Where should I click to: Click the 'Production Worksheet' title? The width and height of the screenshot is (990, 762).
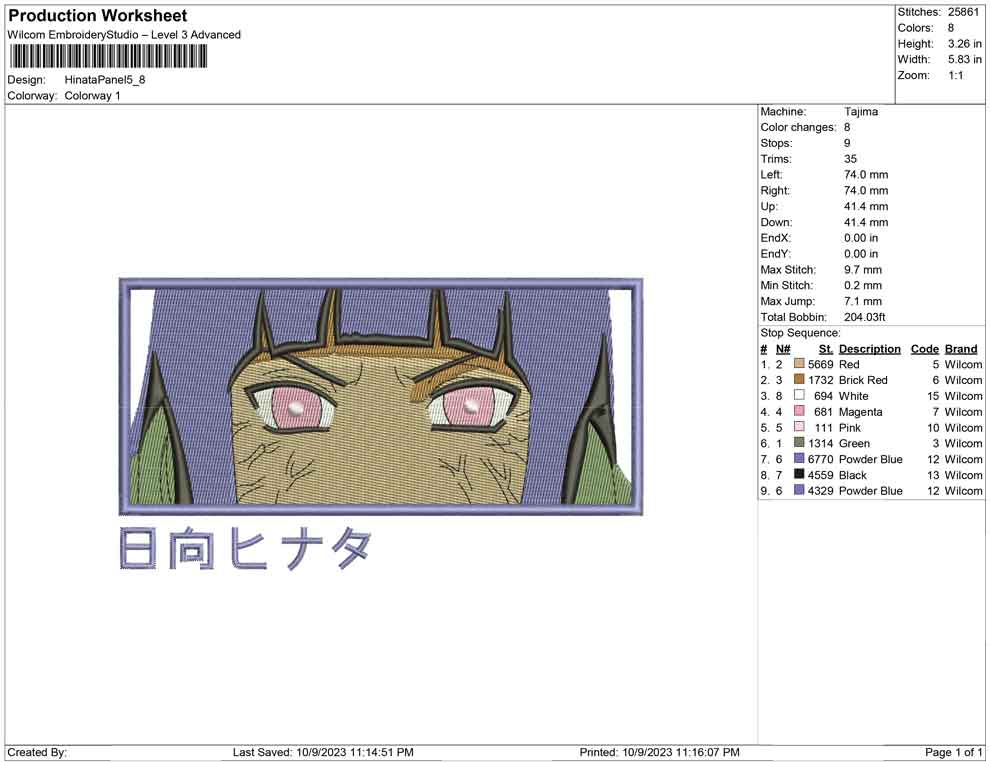[x=98, y=16]
